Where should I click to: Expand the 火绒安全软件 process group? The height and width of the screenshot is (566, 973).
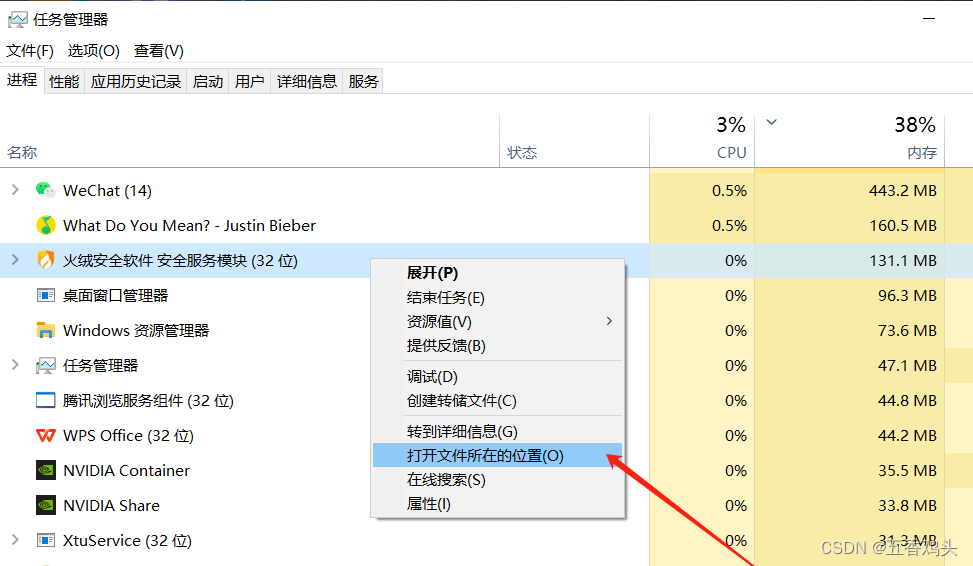click(x=15, y=260)
